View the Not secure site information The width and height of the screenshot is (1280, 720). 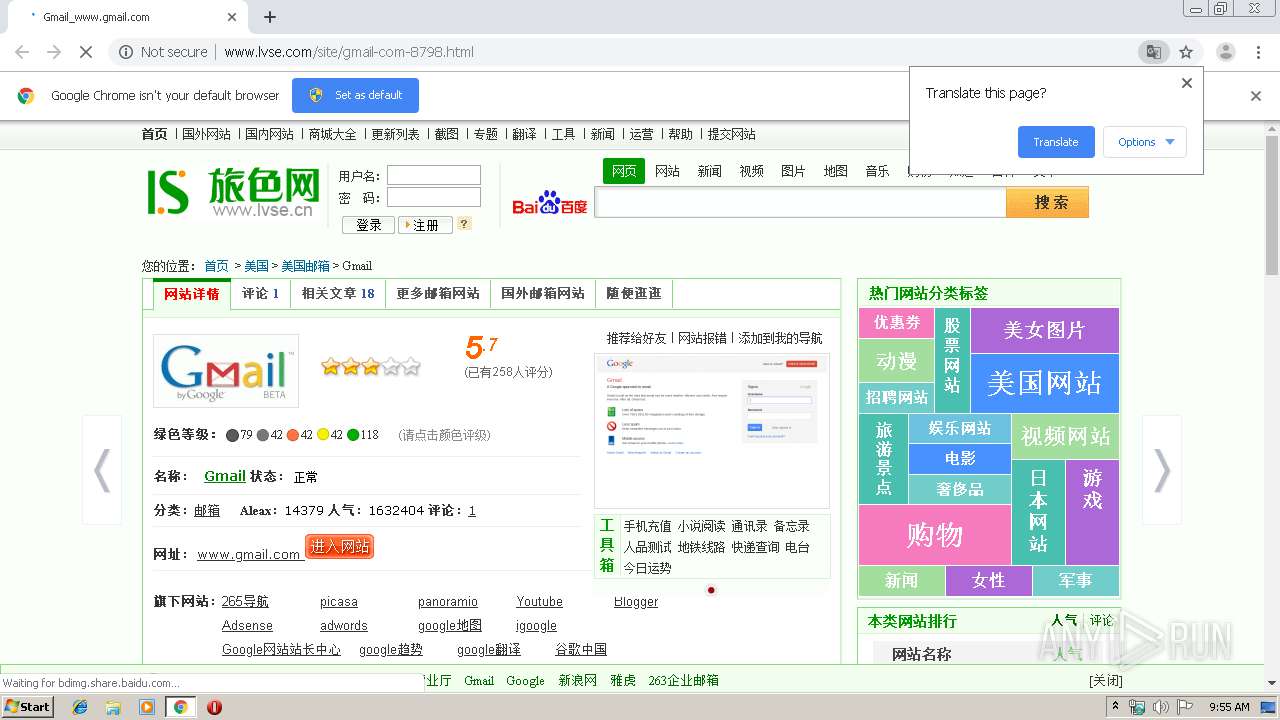pos(164,52)
